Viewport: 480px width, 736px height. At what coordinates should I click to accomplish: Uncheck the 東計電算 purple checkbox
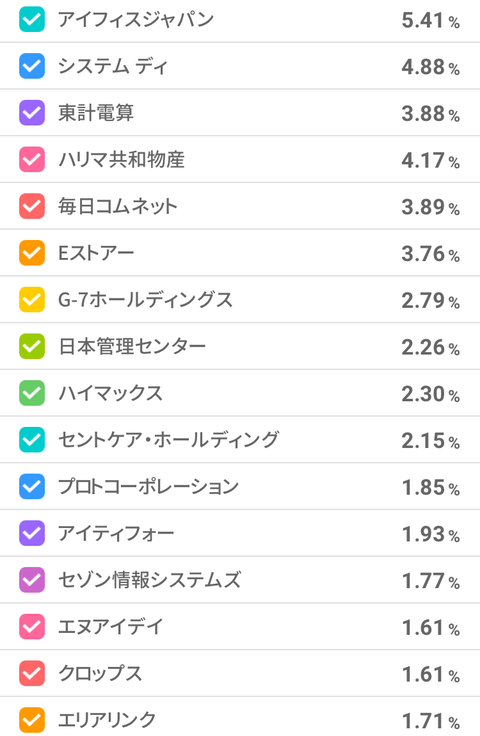click(32, 113)
